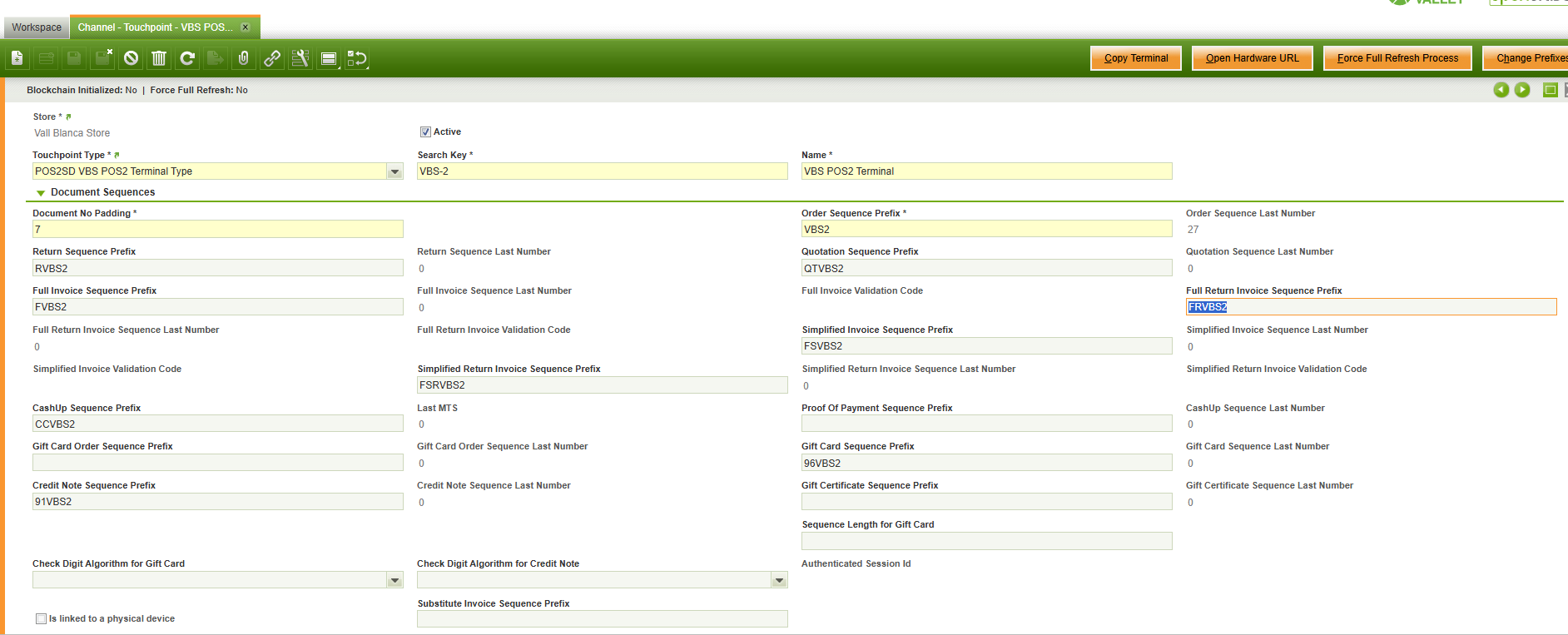Click the Force Full Refresh Process button
1568x635 pixels.
point(1397,58)
